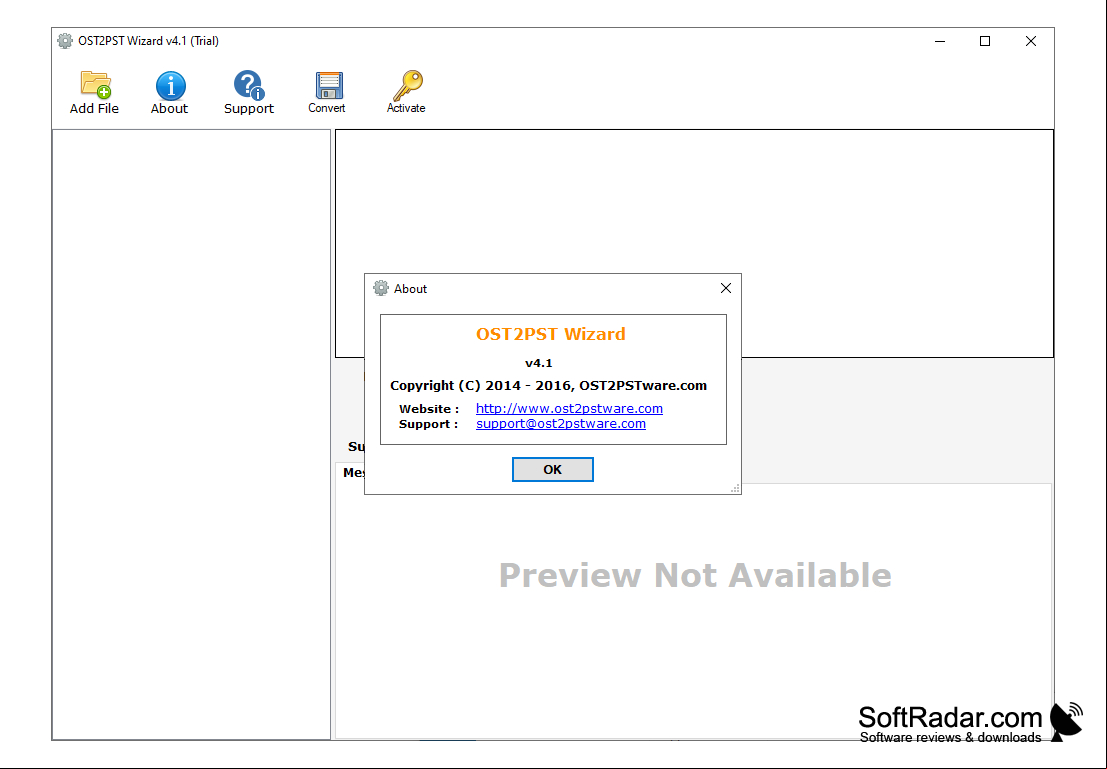The image size is (1107, 769).
Task: Click OK in the About dialog
Action: [553, 470]
